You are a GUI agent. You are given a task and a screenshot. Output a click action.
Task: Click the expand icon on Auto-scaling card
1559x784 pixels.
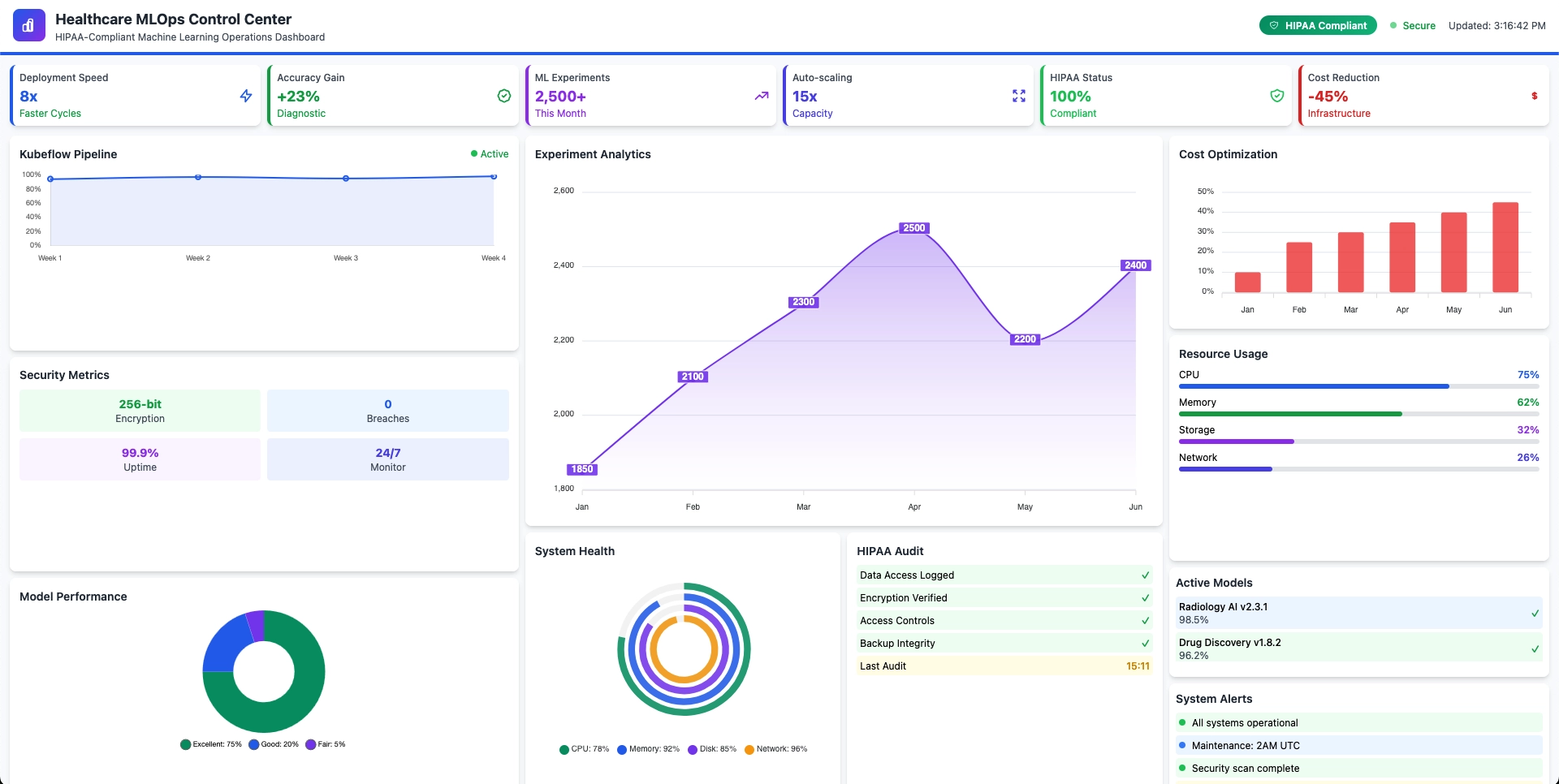coord(1019,96)
